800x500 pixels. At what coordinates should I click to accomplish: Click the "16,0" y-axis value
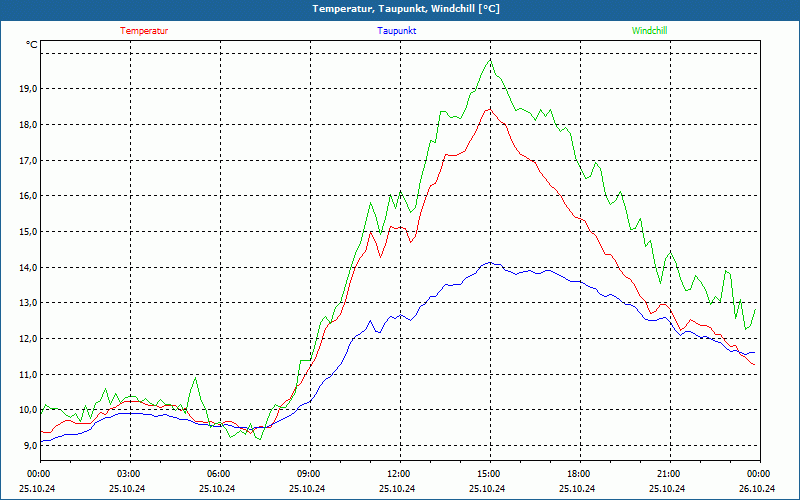click(29, 196)
